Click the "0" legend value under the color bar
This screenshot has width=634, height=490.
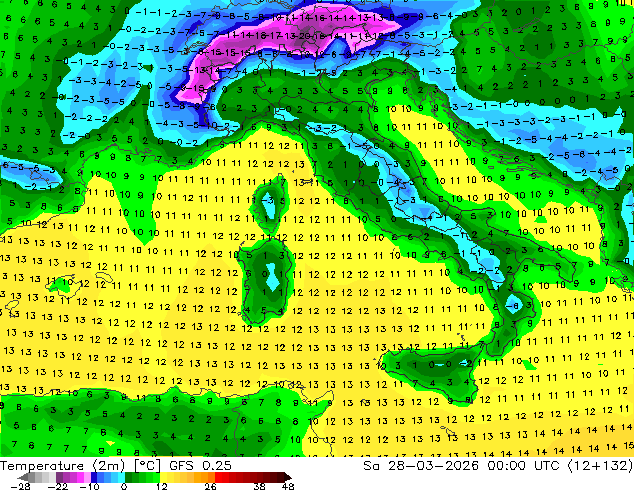pyautogui.click(x=124, y=486)
